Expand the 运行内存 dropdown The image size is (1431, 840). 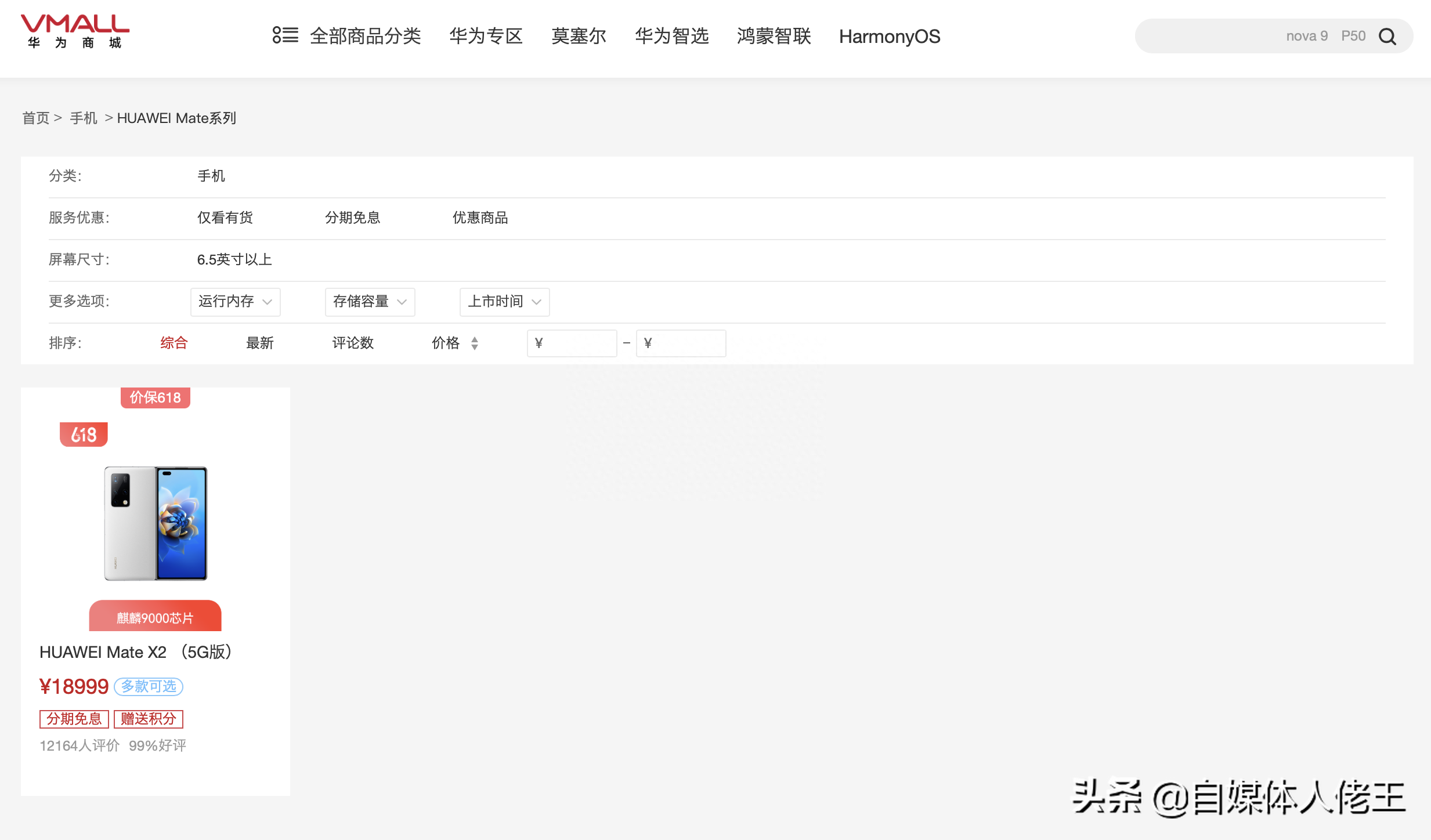click(235, 302)
